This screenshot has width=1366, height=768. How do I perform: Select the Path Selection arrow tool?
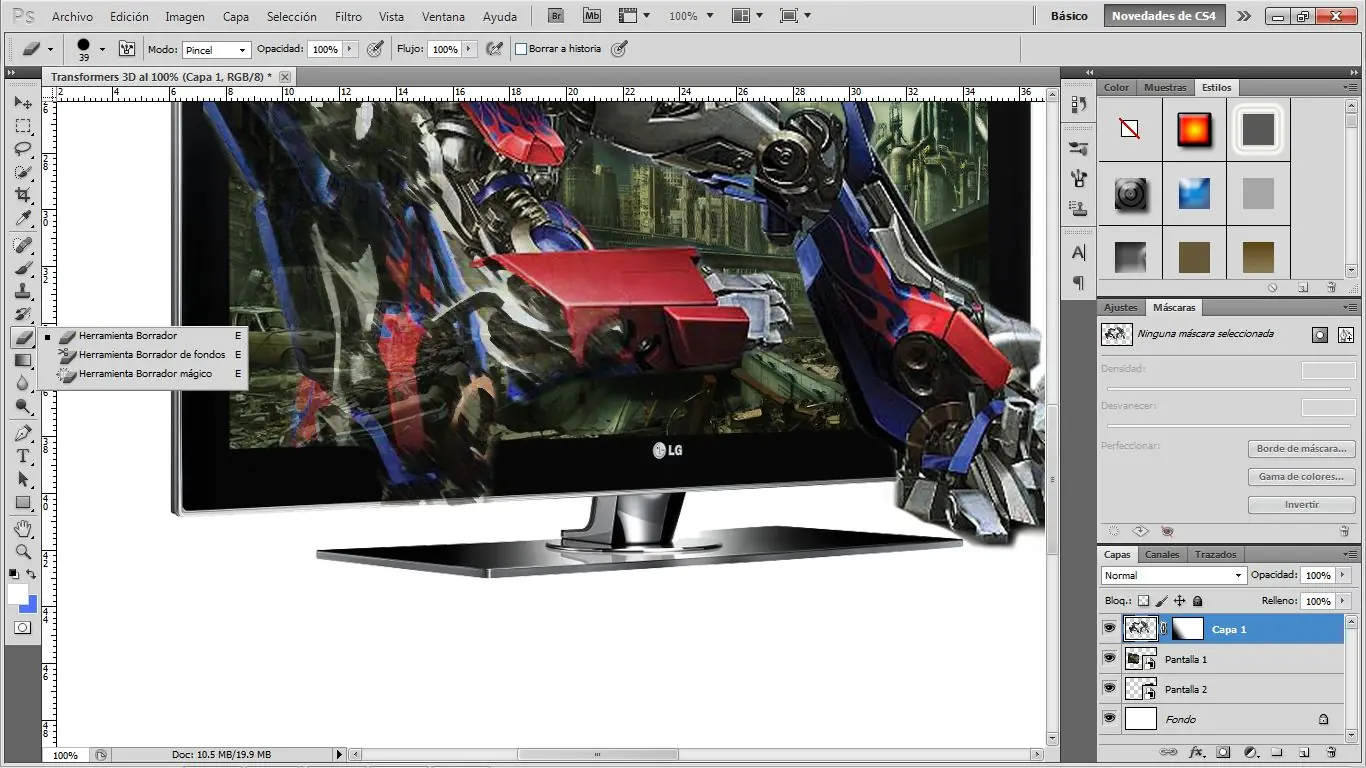point(23,479)
